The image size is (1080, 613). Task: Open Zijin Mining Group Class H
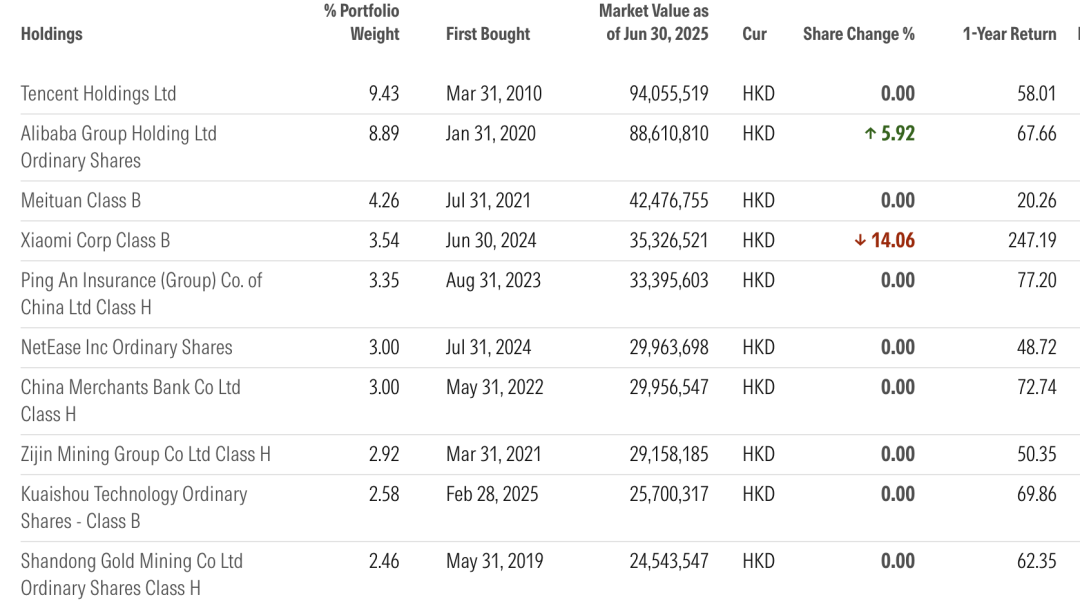point(145,455)
